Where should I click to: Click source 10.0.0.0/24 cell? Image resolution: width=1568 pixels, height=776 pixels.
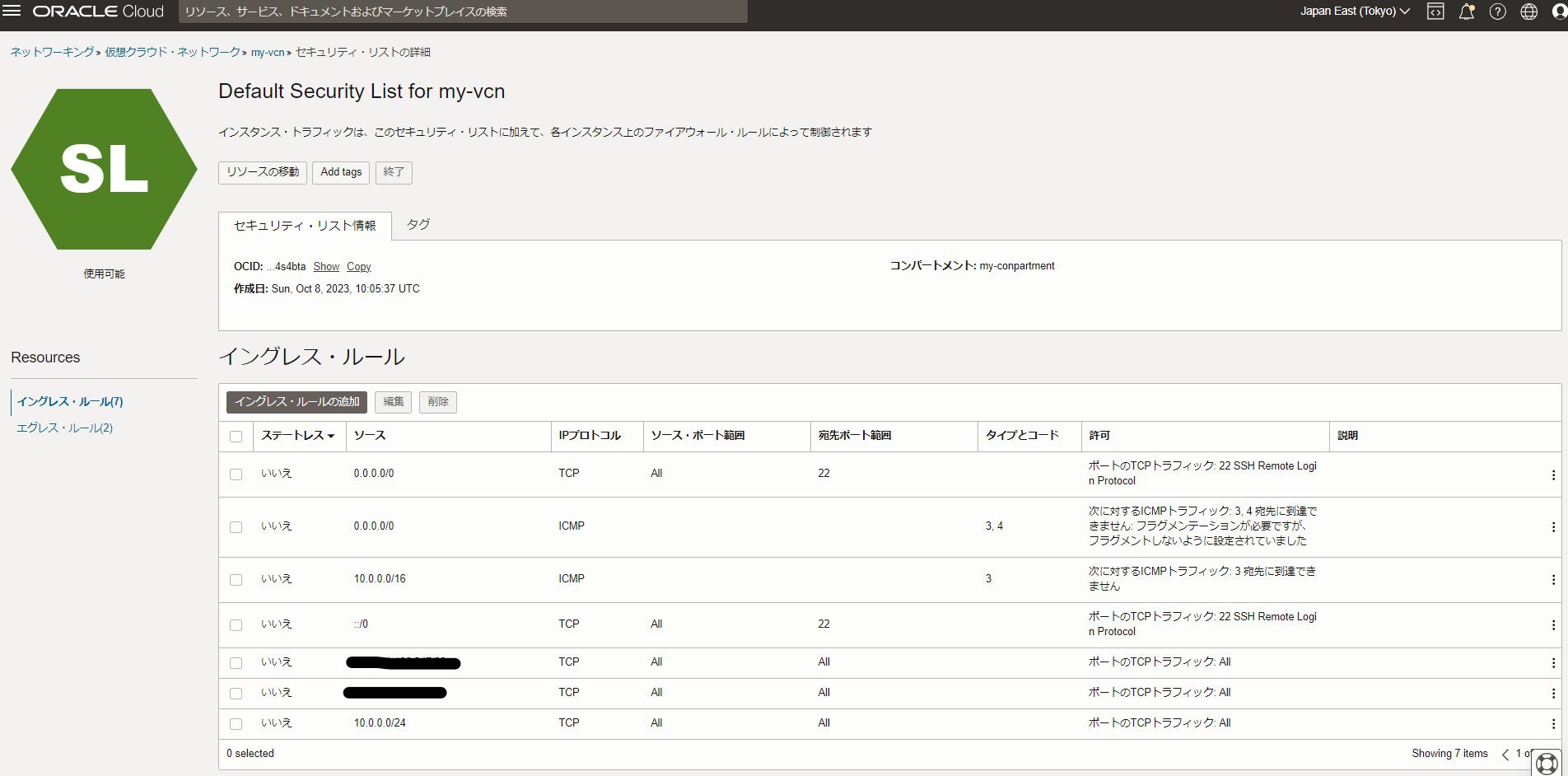pos(380,723)
